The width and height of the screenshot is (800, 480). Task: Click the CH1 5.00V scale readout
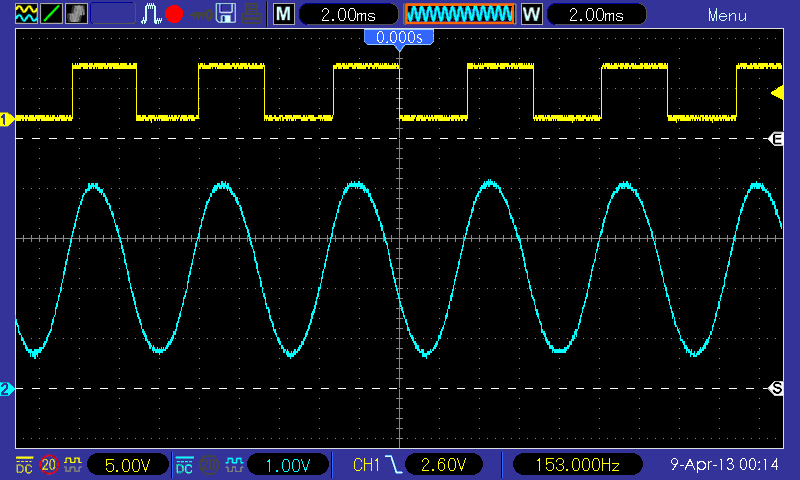point(127,465)
